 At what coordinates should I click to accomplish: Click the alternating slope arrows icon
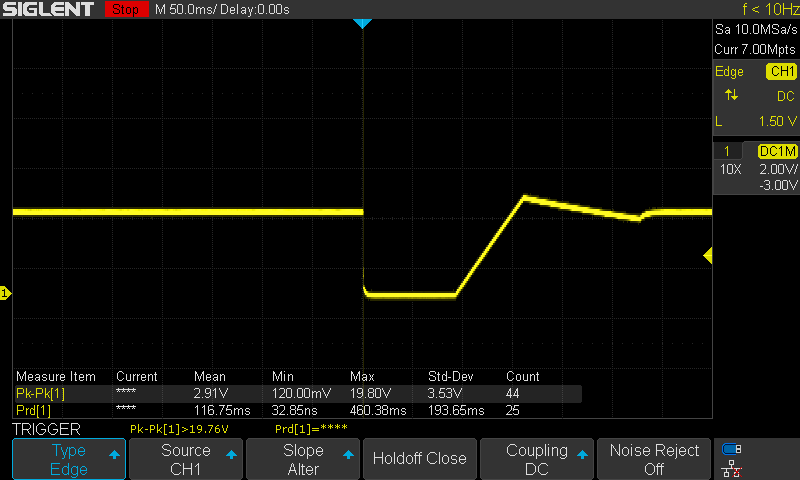pyautogui.click(x=732, y=95)
